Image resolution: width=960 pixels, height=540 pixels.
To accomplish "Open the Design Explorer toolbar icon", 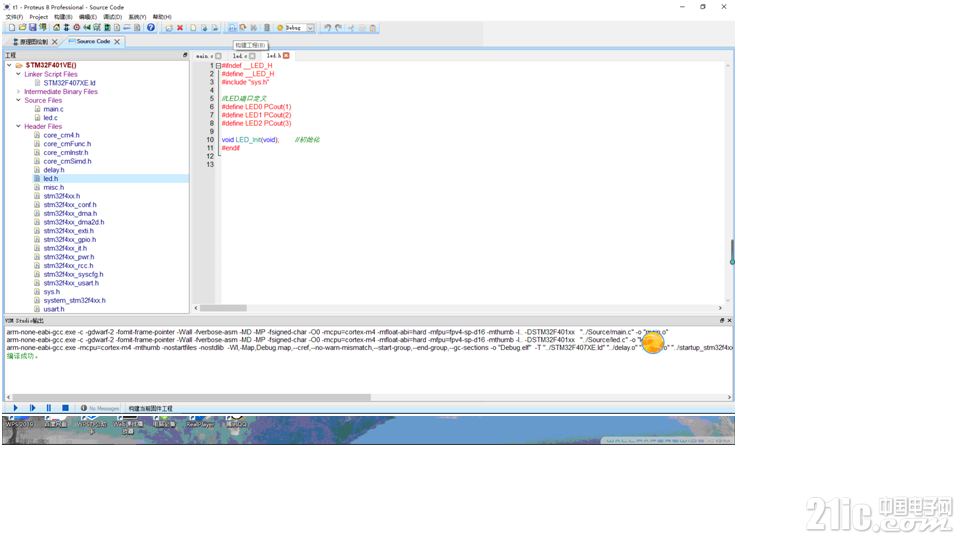I will (107, 28).
